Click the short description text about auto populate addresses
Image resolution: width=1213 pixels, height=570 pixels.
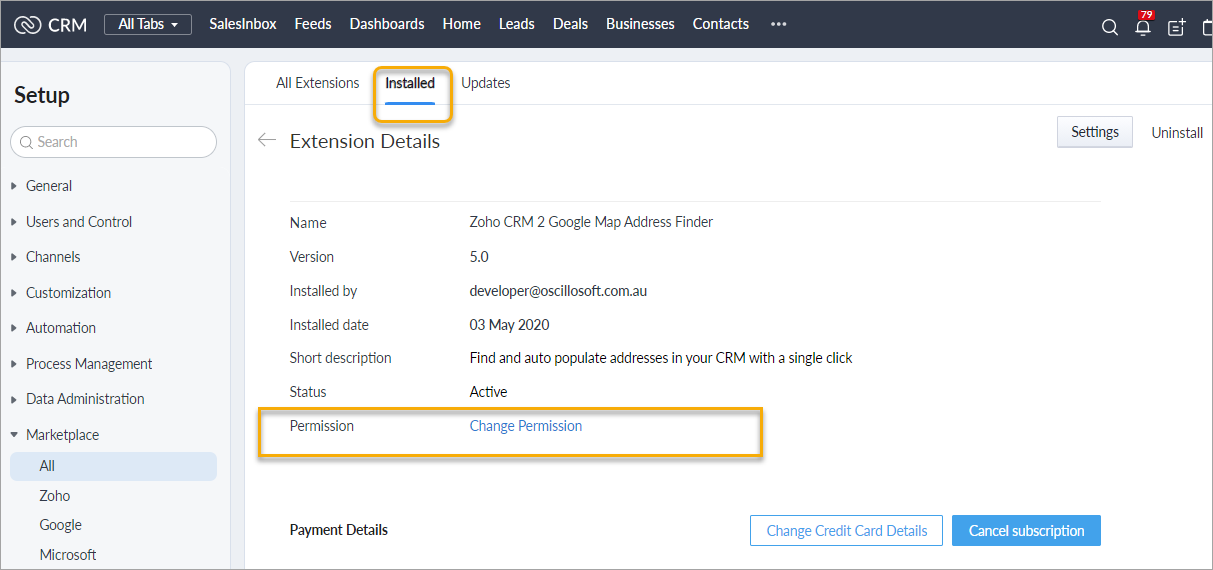(661, 358)
